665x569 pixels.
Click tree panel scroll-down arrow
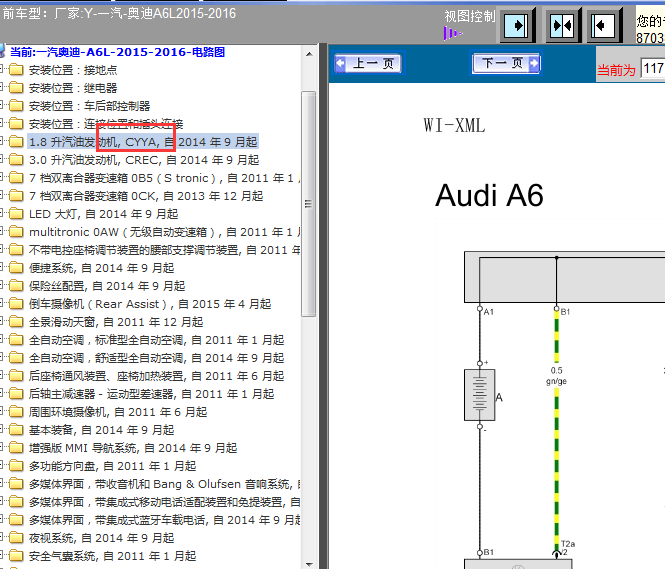[x=309, y=564]
